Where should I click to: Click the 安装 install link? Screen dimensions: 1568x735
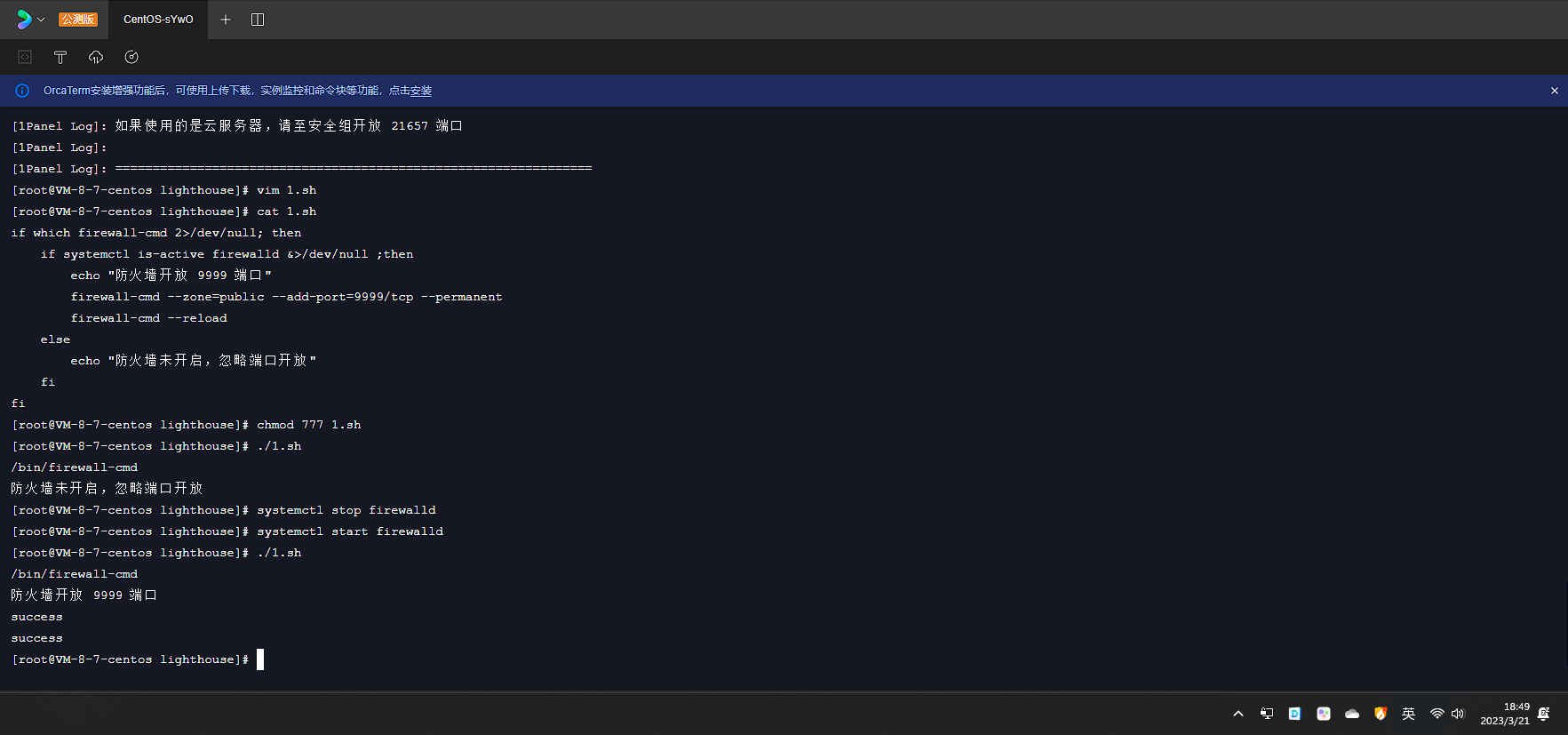point(421,91)
